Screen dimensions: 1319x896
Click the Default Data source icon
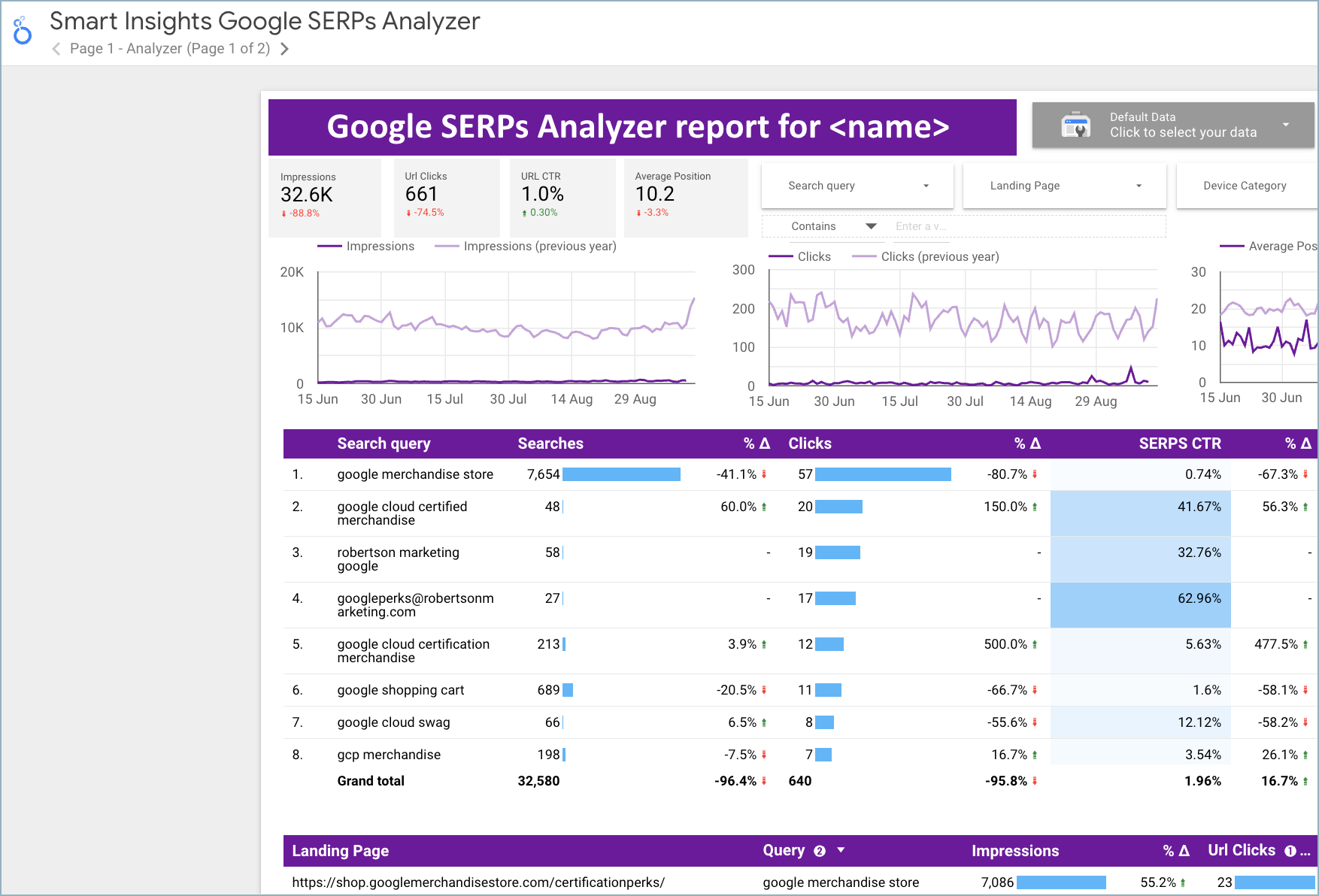point(1075,125)
